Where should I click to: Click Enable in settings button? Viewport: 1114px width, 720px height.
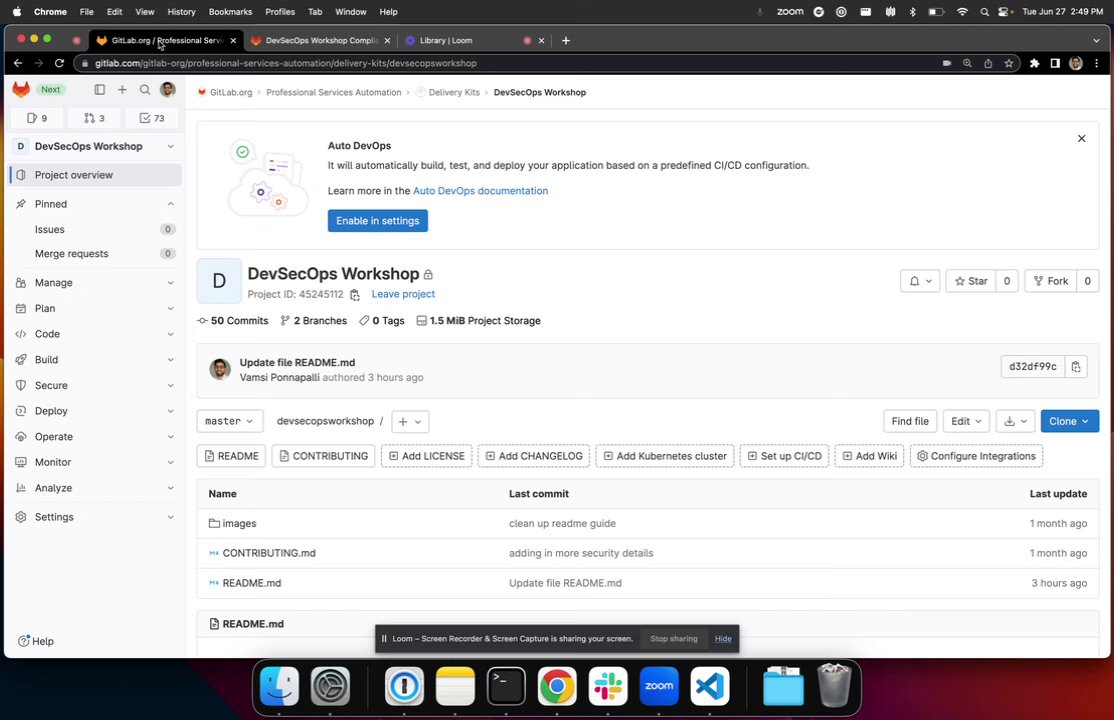tap(377, 221)
